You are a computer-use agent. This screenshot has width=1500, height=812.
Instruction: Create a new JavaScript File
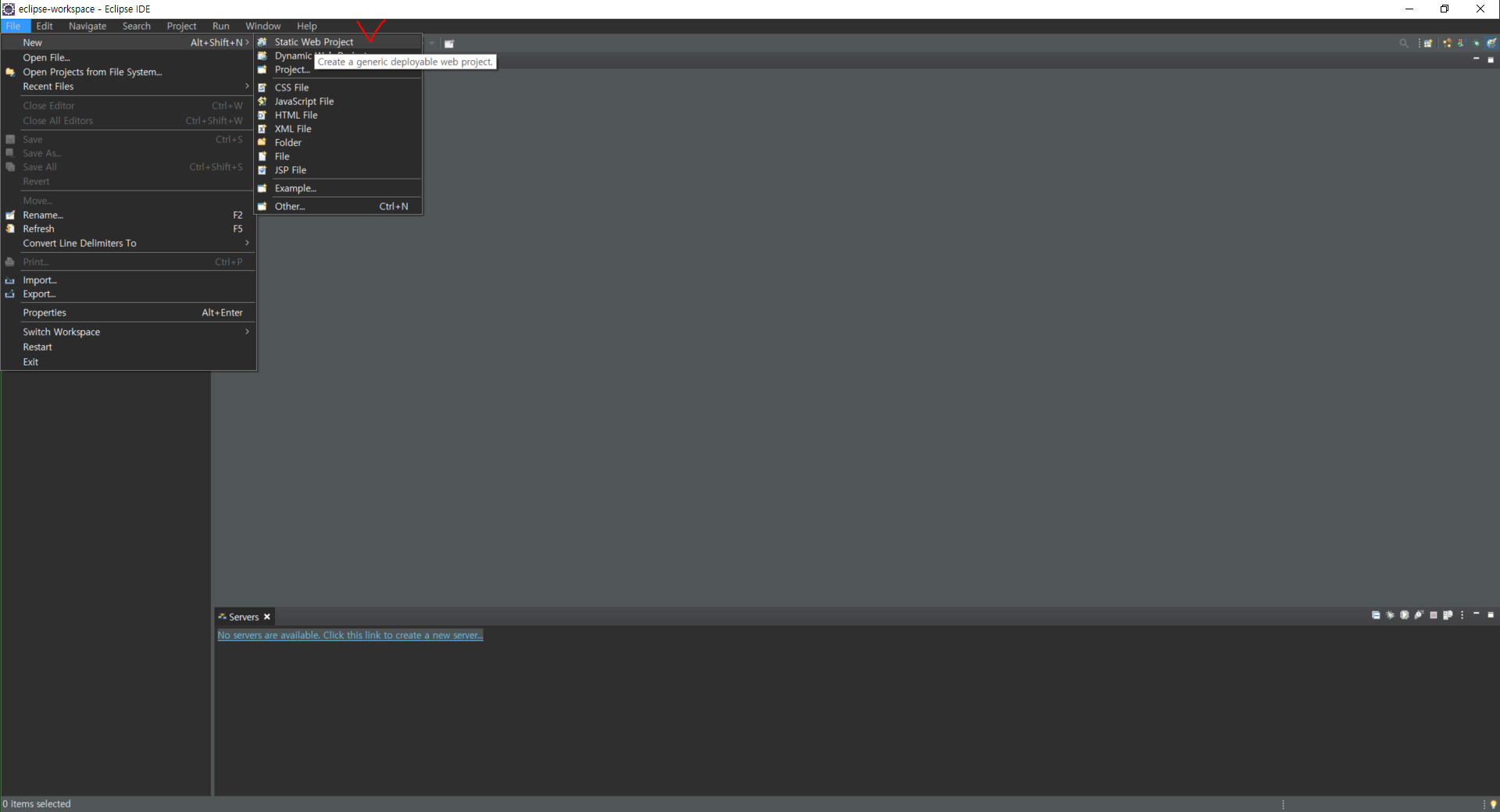337,101
